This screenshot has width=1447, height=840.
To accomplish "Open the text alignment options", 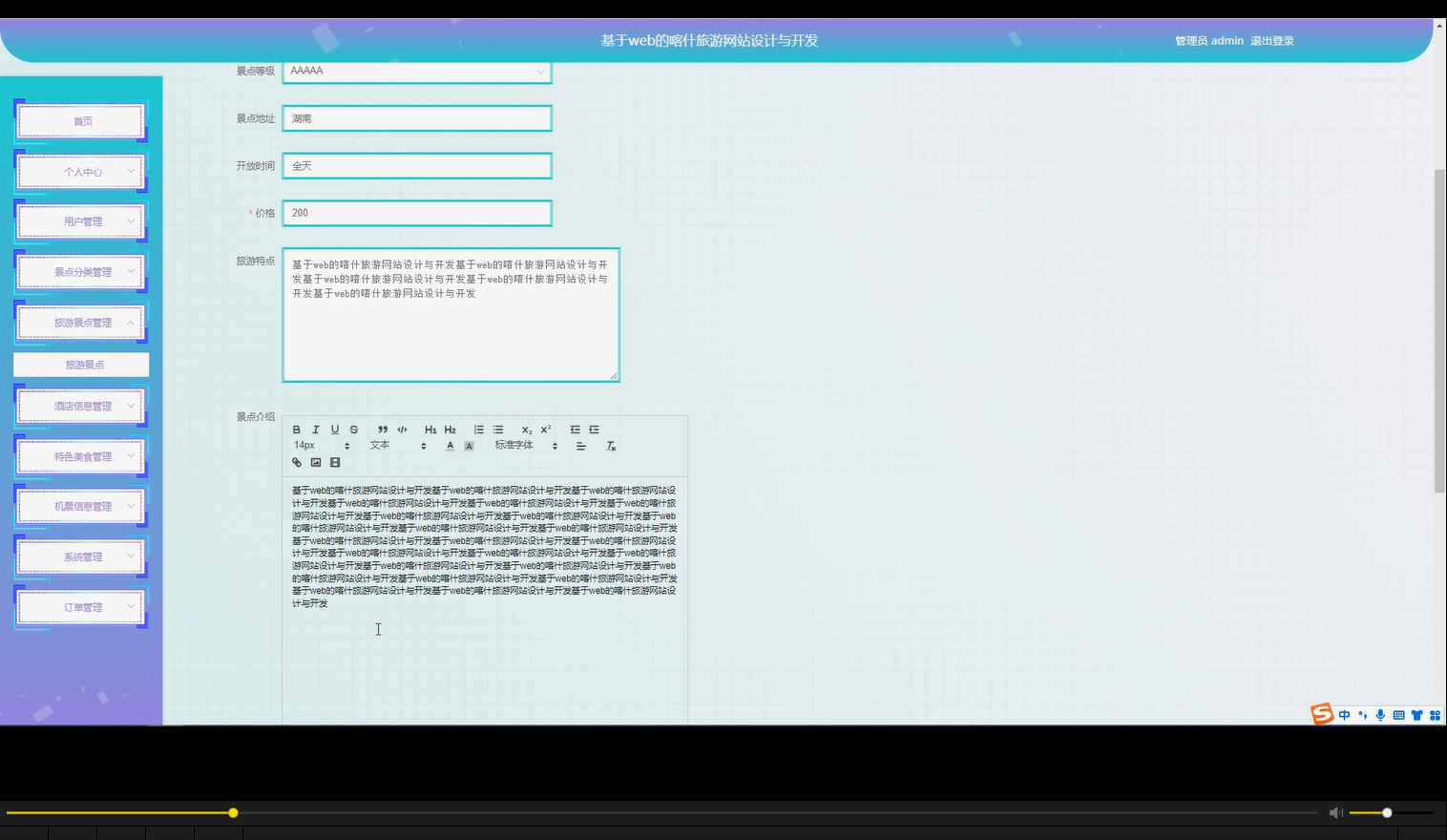I will coord(581,446).
